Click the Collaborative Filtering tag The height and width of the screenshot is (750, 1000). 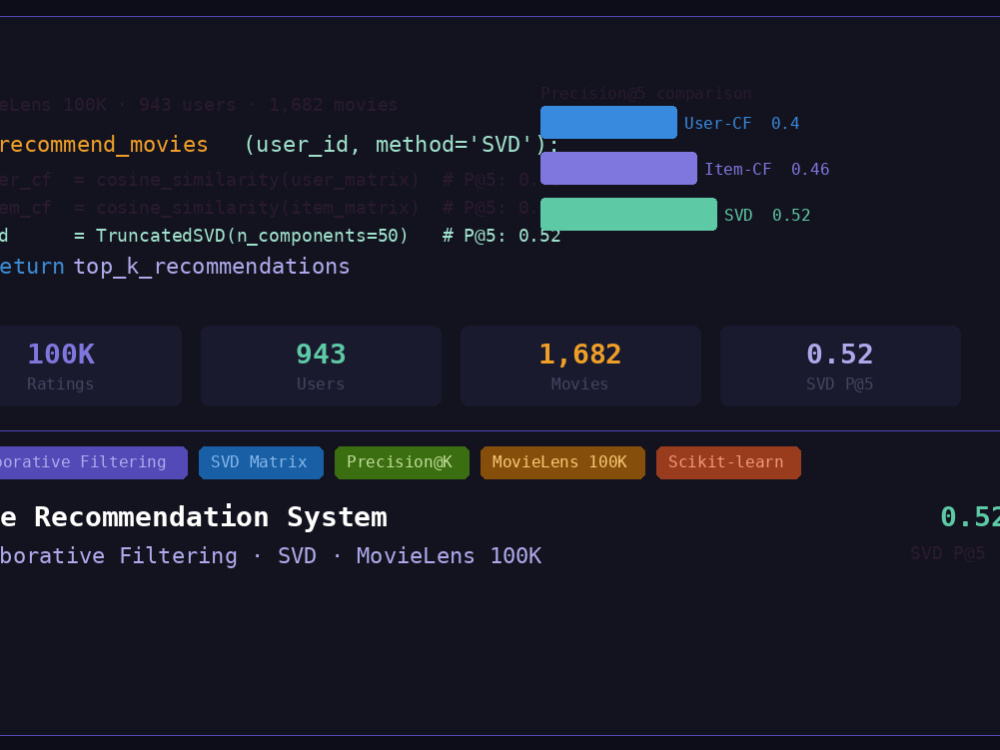(x=93, y=462)
